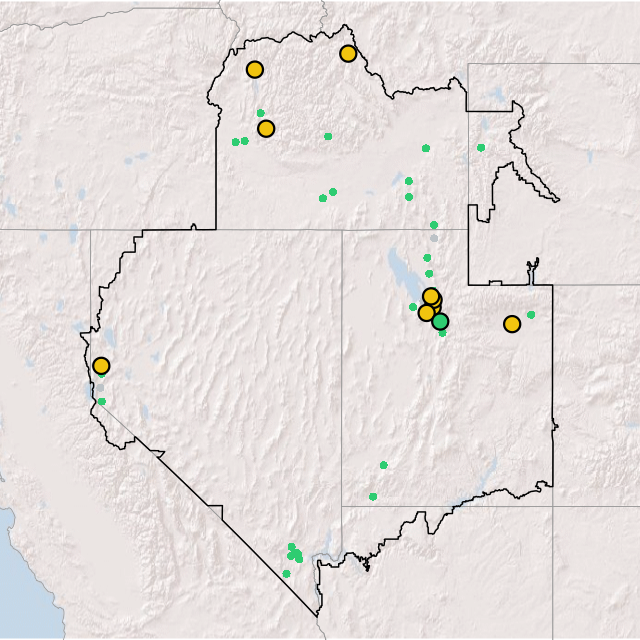Click the green dot just left of the Utah yellow cluster
Viewport: 640px width, 640px height.
click(x=413, y=307)
